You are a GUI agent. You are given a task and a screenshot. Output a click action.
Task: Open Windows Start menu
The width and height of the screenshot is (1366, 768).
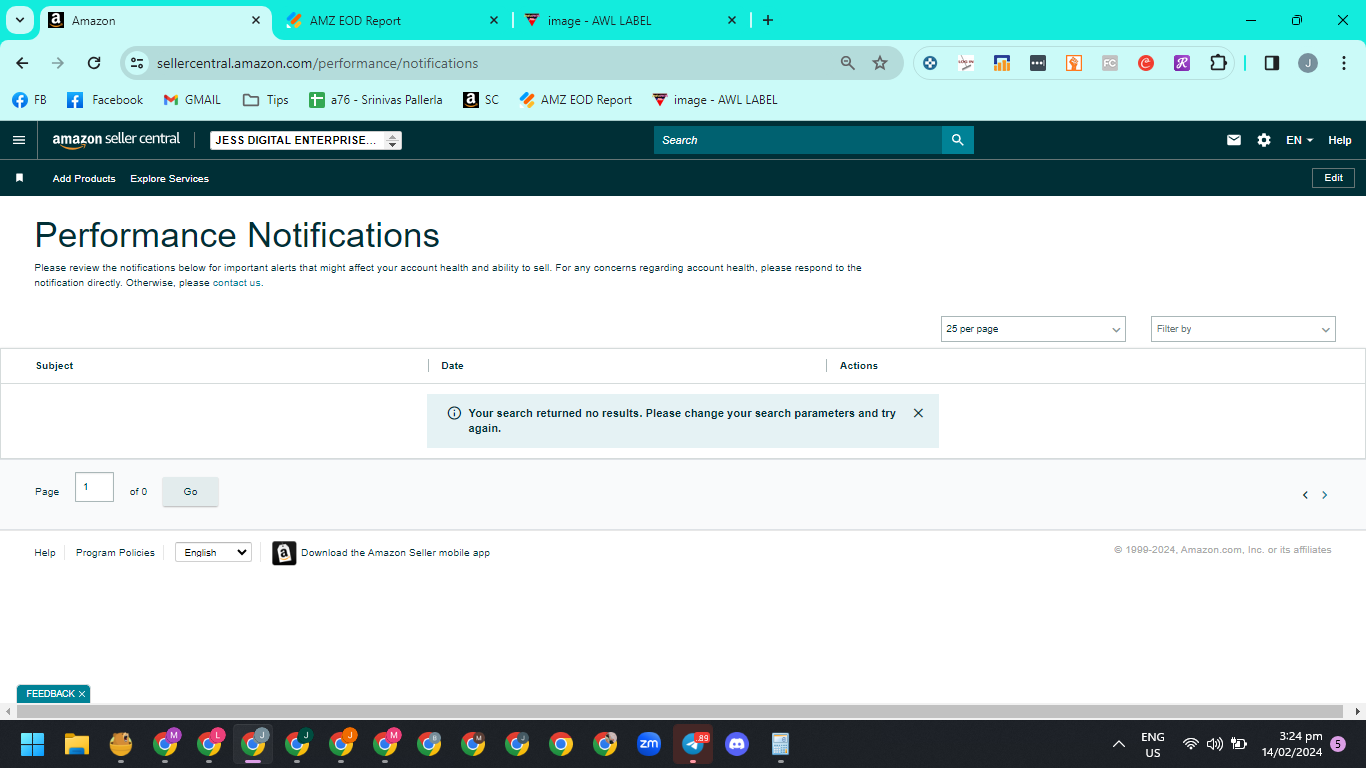tap(33, 744)
